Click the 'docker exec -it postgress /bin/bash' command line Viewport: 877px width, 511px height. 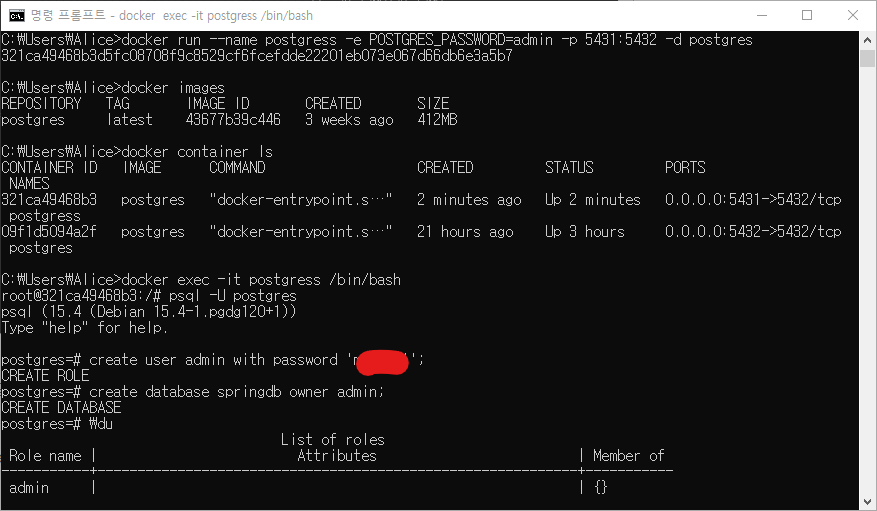(x=201, y=280)
